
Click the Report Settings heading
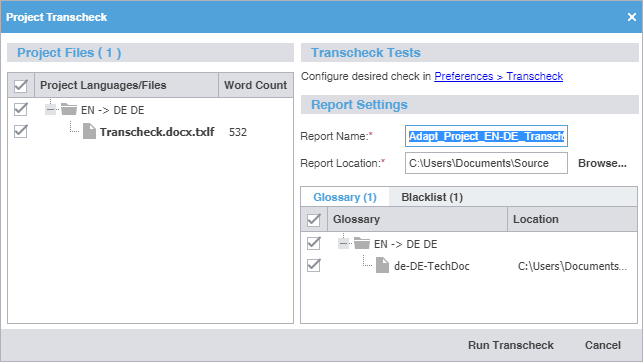(359, 105)
